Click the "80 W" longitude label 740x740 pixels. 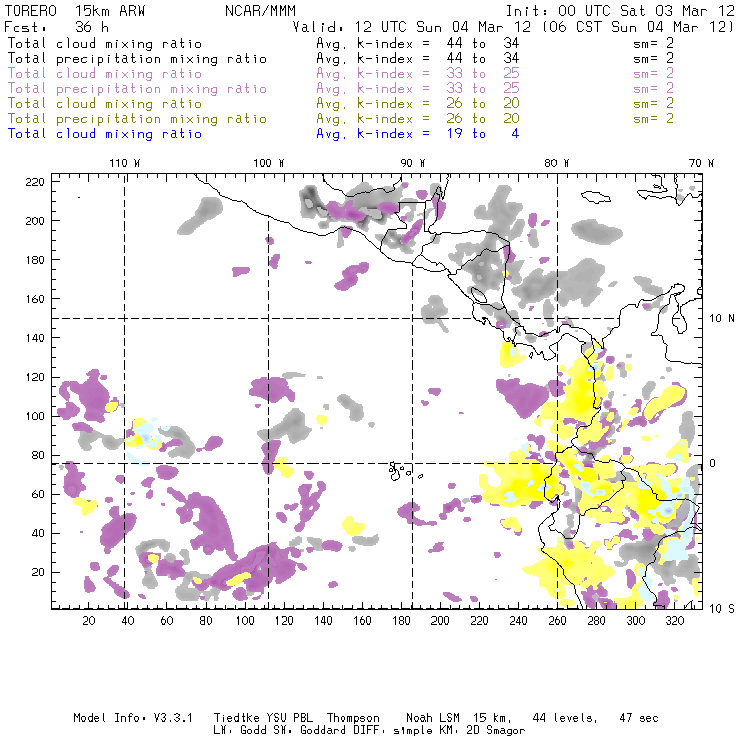pos(557,163)
